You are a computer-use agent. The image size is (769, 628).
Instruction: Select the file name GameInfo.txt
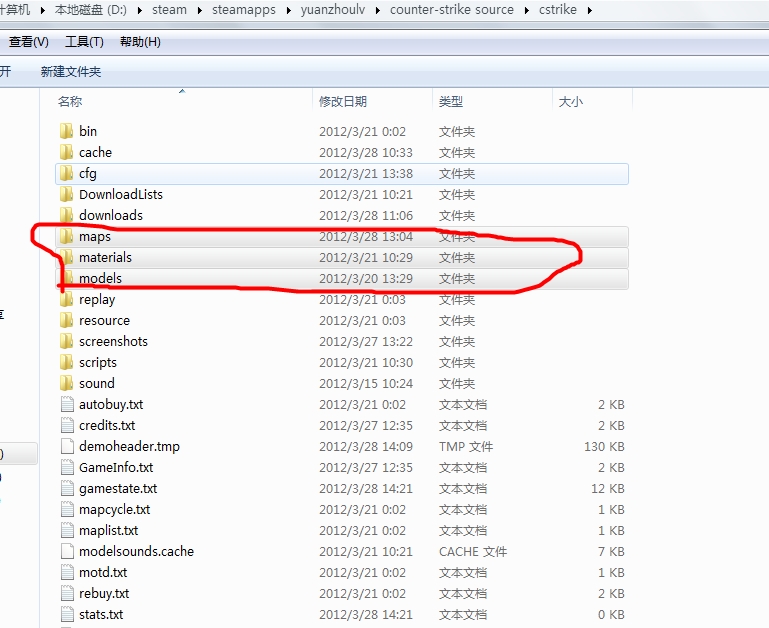116,468
